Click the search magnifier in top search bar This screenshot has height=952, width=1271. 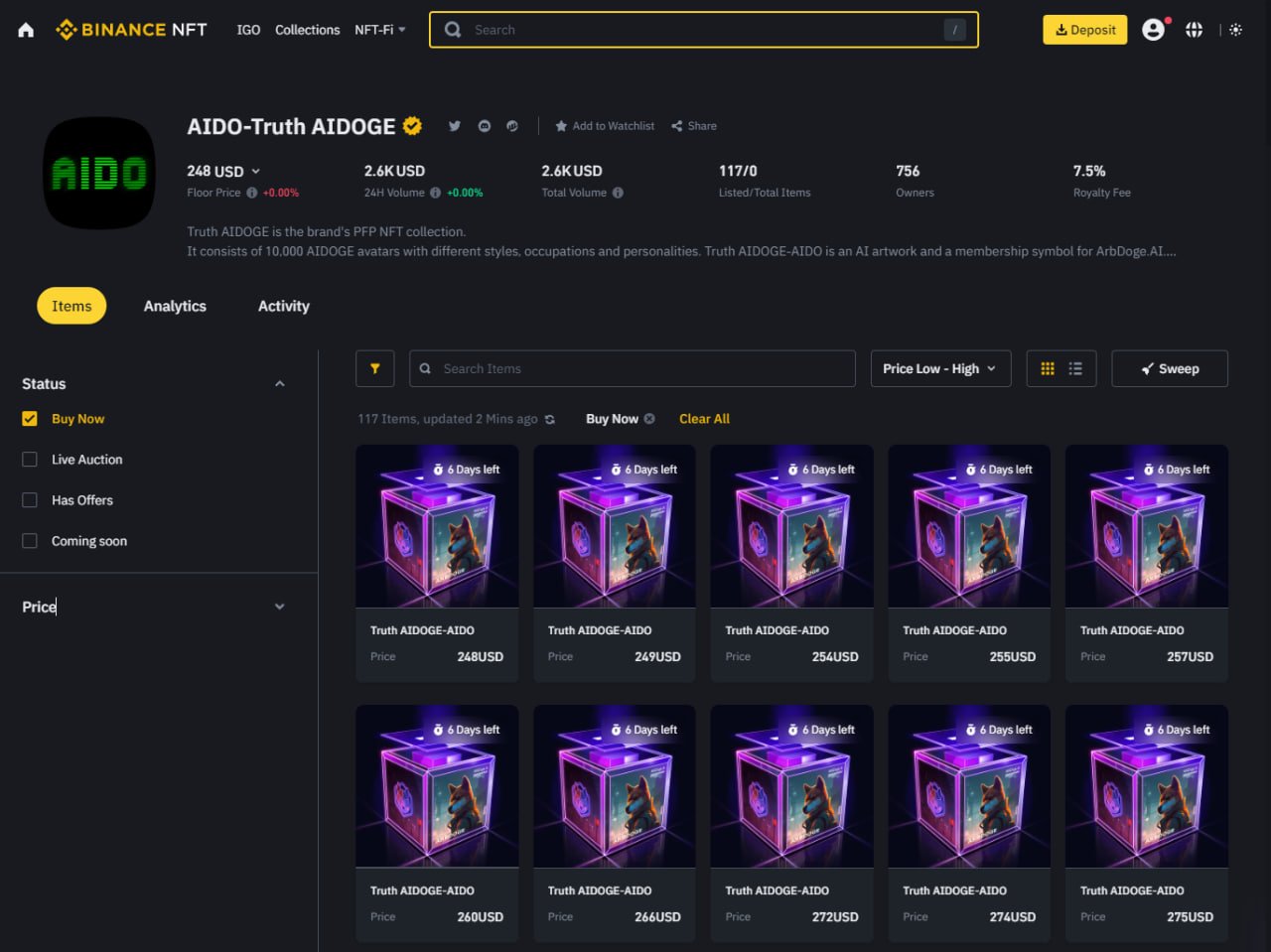(x=453, y=30)
